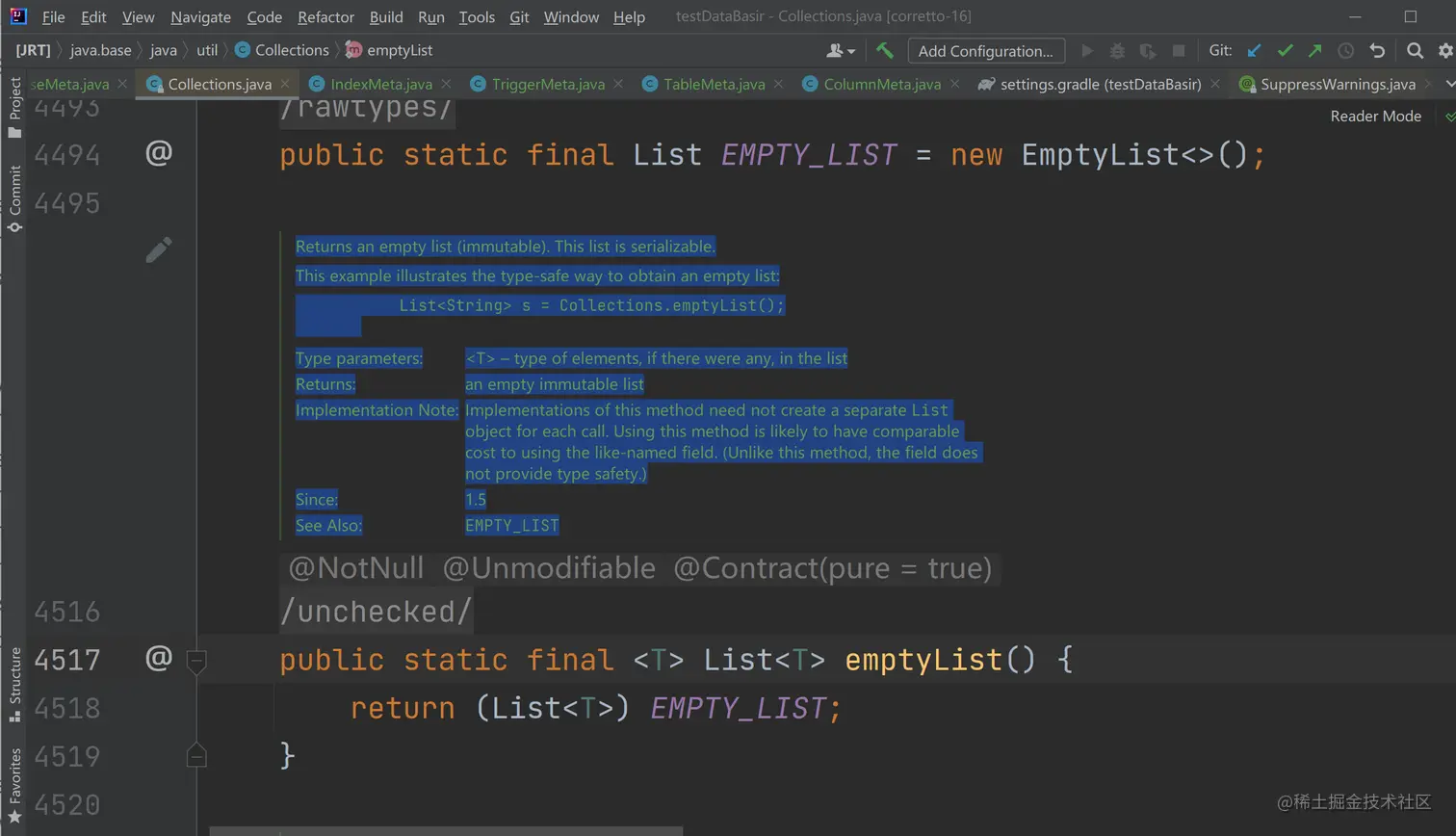Open the Commit tool window
Screen dimensions: 1456x836
14,198
